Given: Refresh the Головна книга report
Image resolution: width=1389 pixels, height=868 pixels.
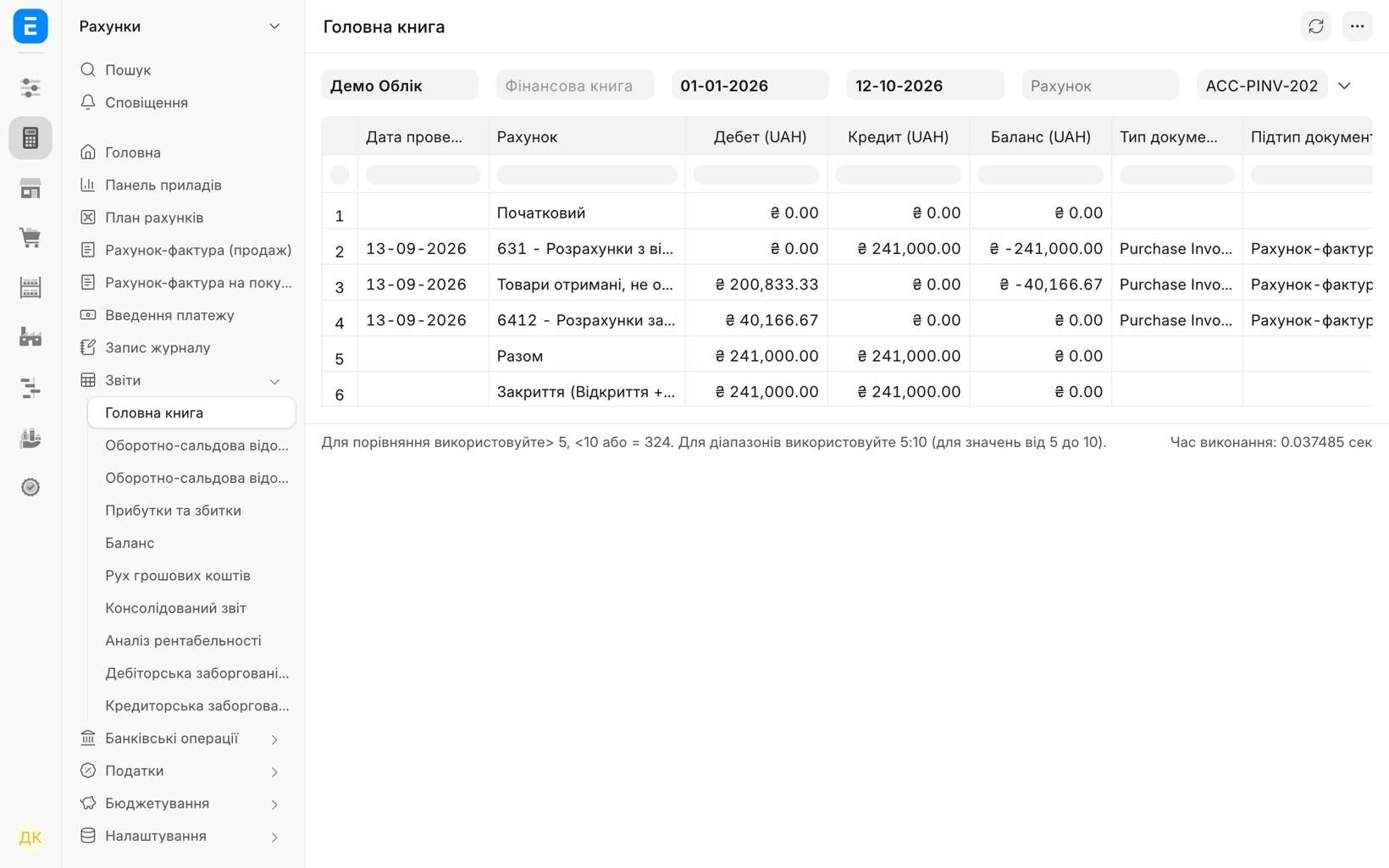Looking at the screenshot, I should pyautogui.click(x=1315, y=26).
